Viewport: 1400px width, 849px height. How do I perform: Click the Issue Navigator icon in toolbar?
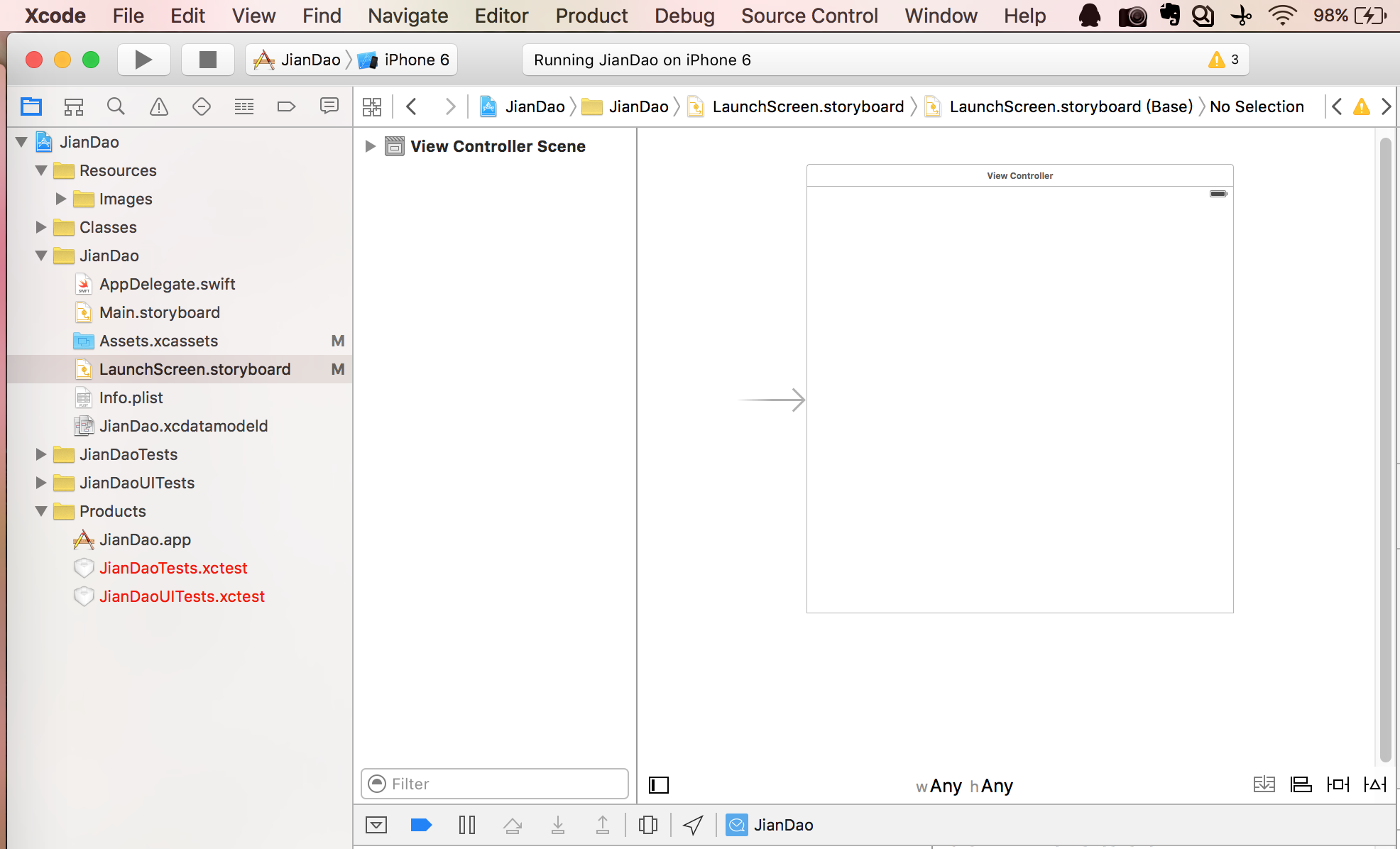159,105
